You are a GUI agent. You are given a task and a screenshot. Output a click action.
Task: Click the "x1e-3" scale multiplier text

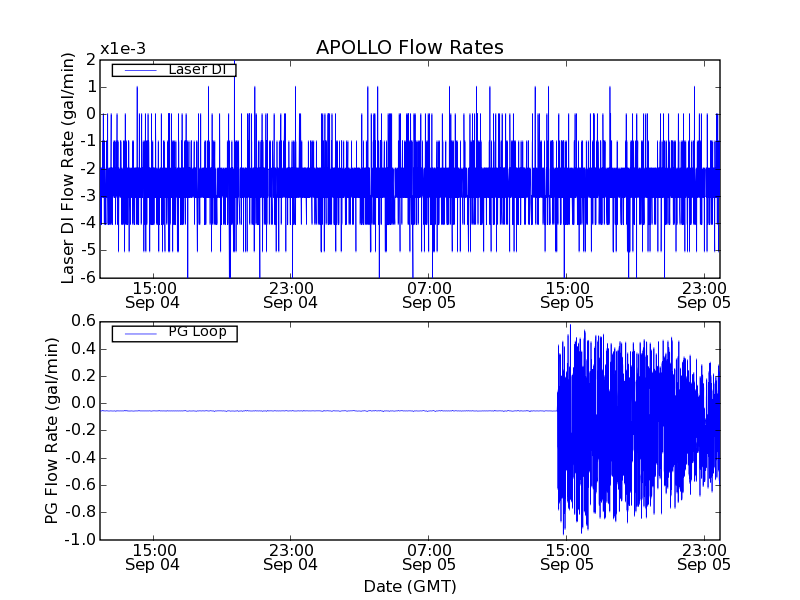tap(122, 49)
